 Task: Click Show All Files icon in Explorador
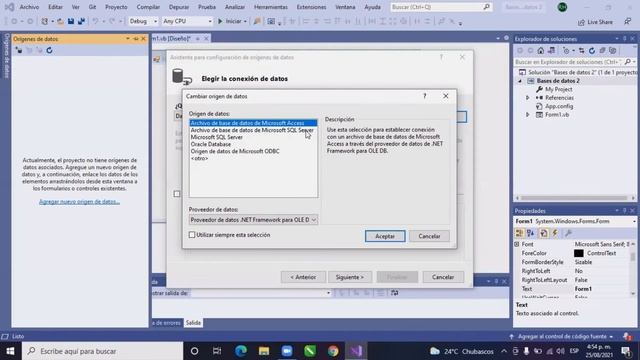612,51
